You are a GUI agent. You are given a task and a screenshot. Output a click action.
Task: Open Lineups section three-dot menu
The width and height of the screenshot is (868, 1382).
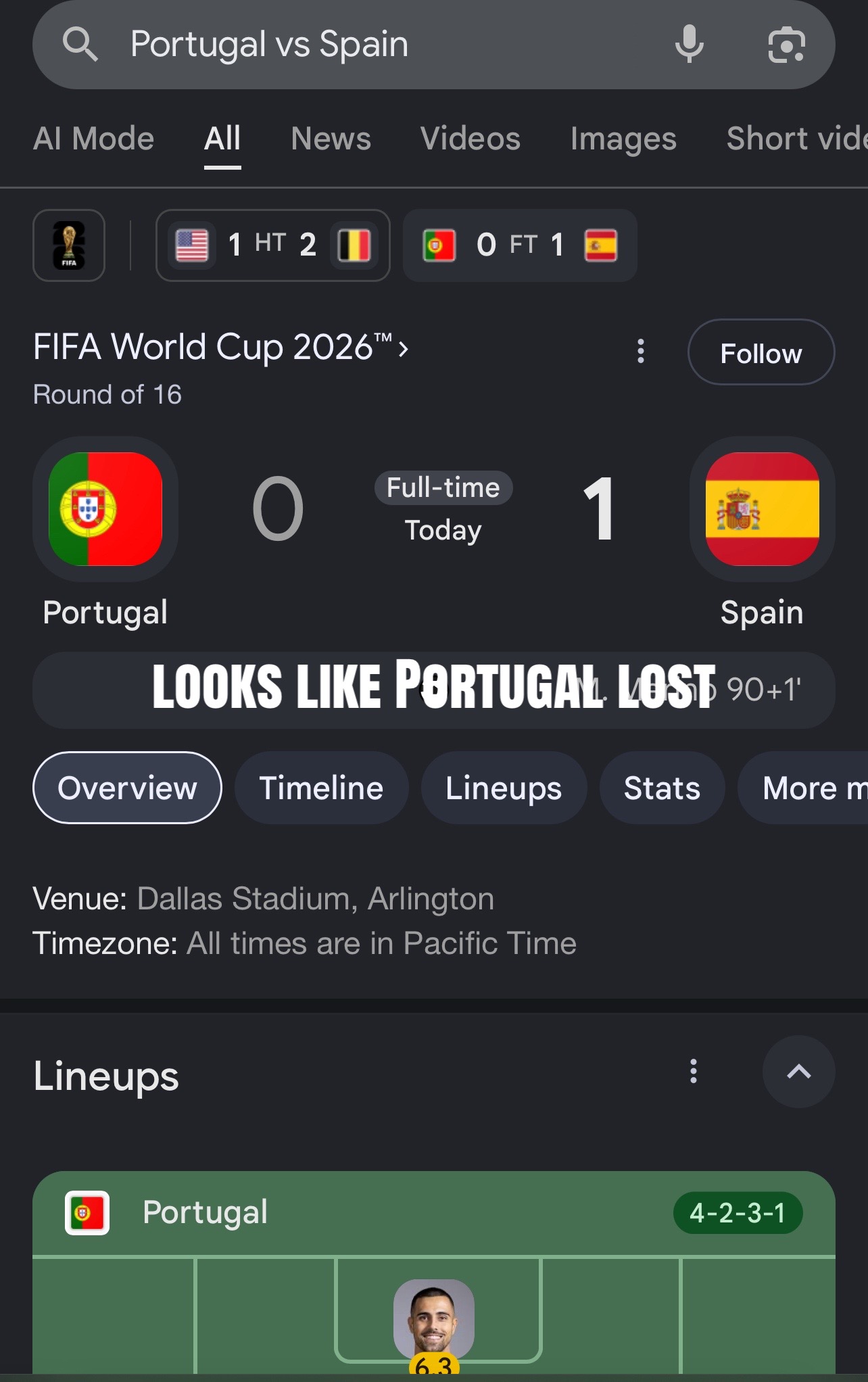click(693, 1072)
